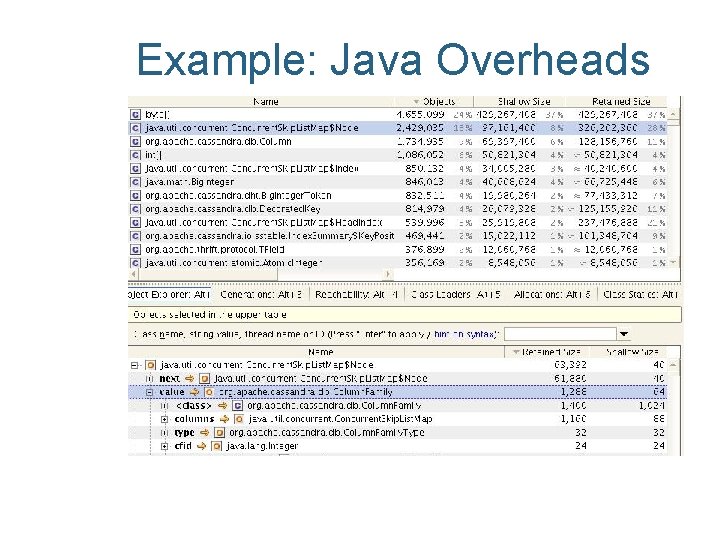
Task: Expand the columns tree node
Action: (x=164, y=419)
